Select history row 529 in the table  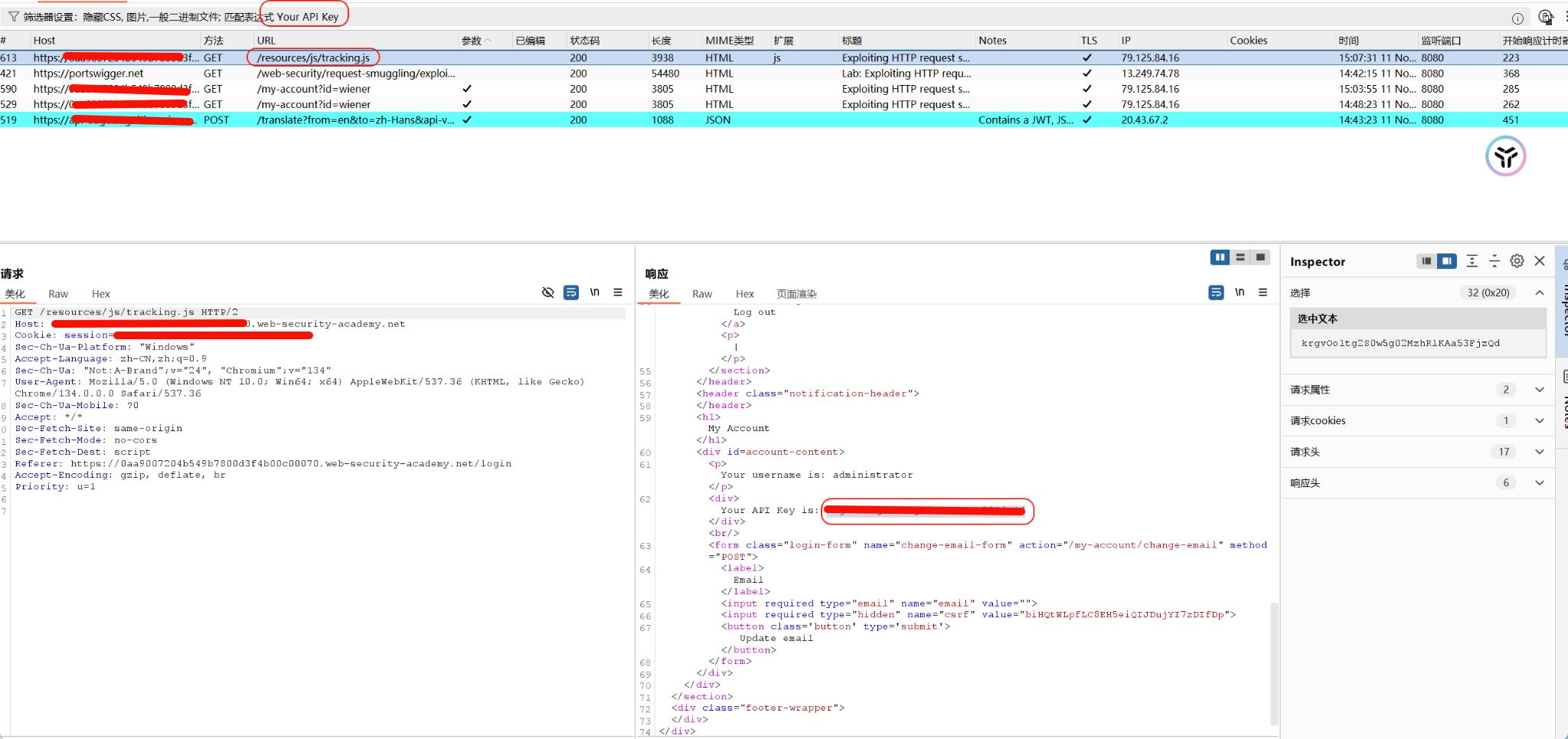784,104
